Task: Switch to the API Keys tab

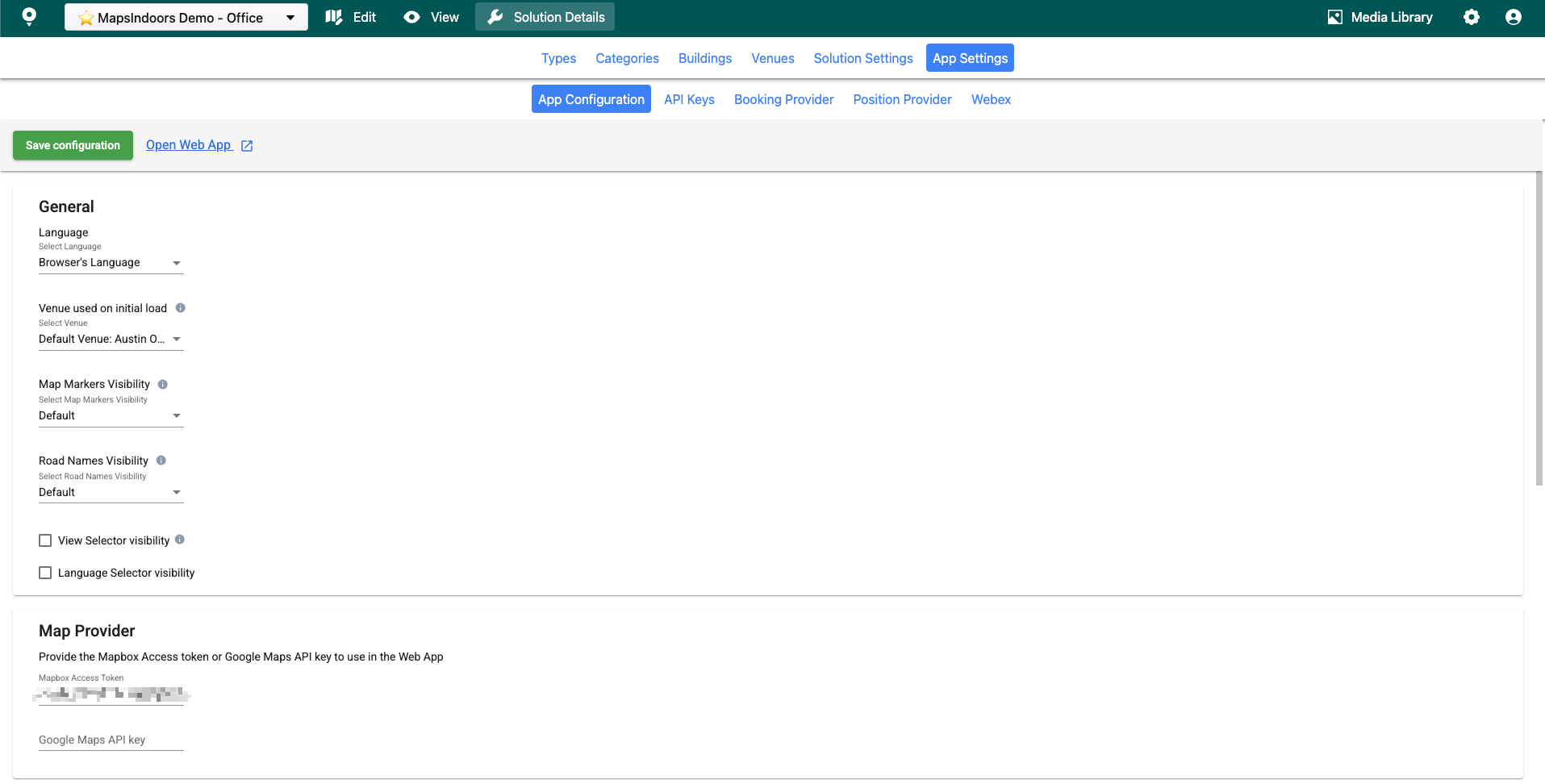Action: pos(689,99)
